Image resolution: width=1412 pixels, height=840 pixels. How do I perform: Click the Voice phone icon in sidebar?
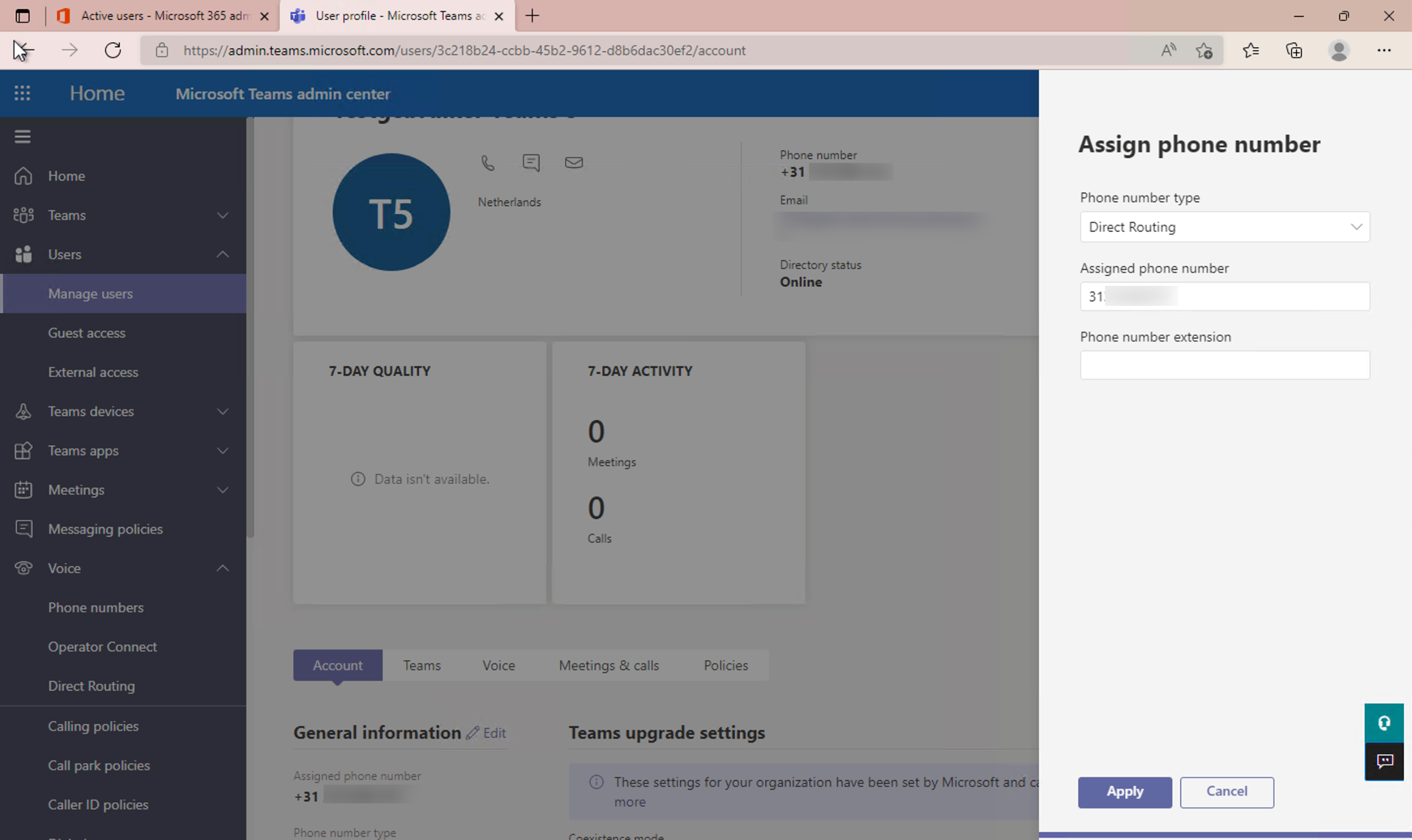point(23,568)
